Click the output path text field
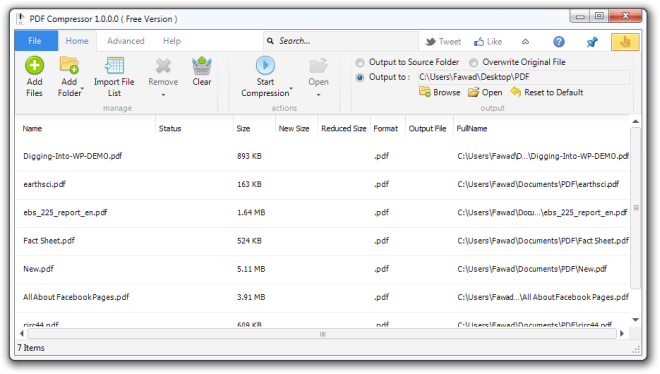The image size is (660, 374). (x=524, y=77)
